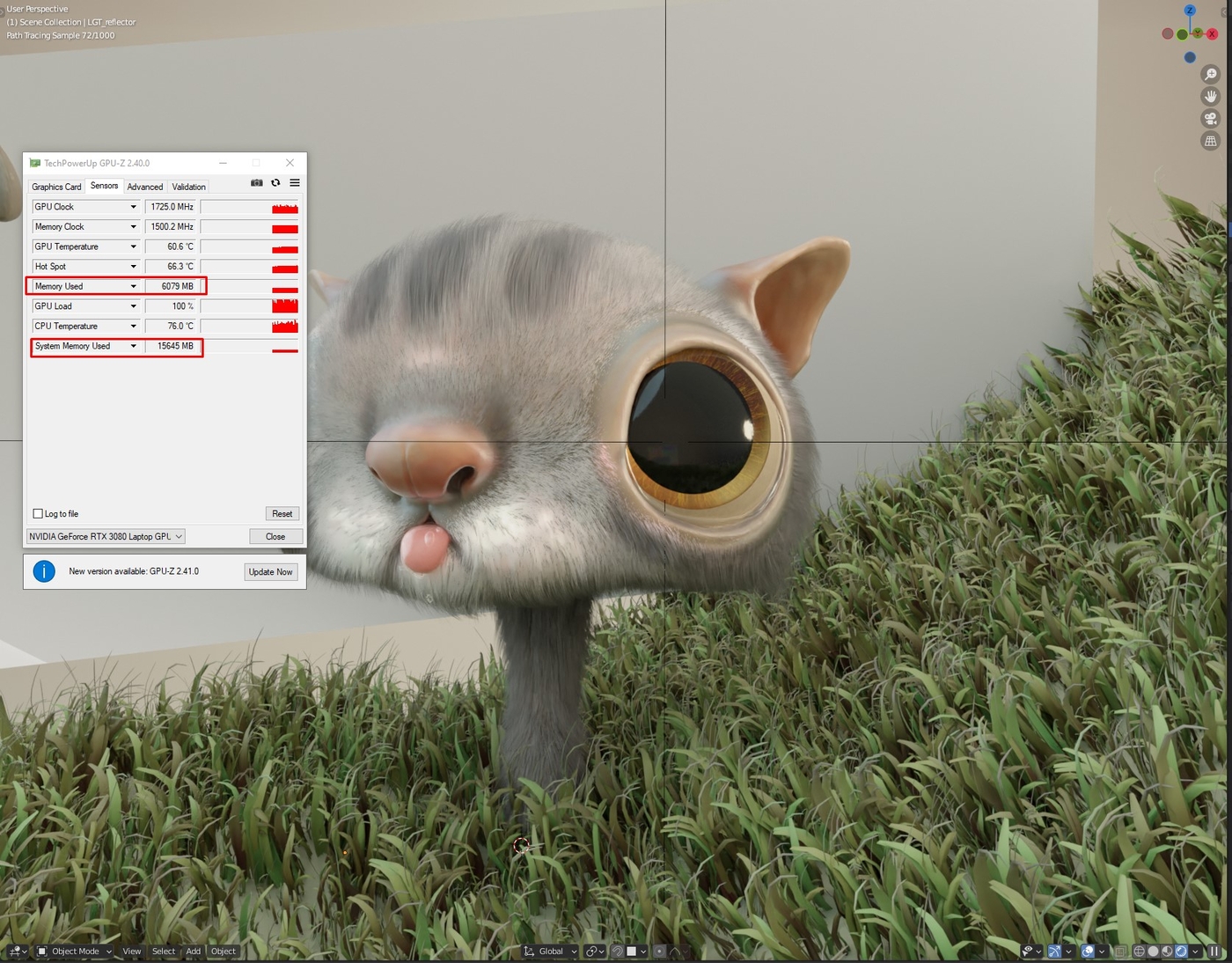
Task: Click the Z axis on the navigation gizmo
Action: pos(1190,11)
